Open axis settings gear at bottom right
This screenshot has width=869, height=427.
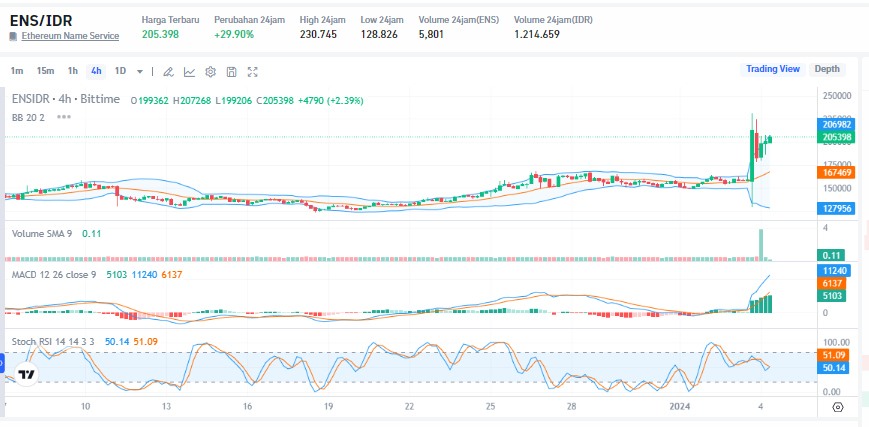838,408
